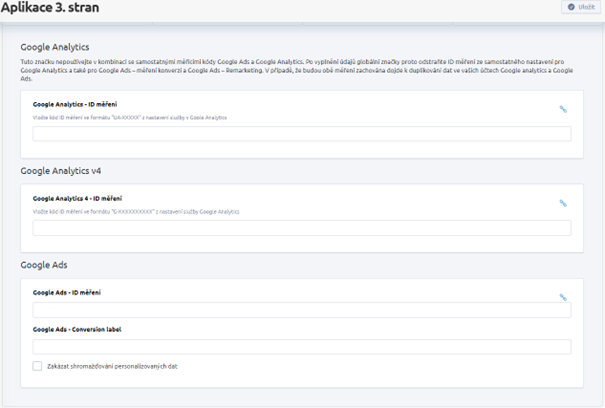Click the G-XXXXXXXXXX format hint under Analytics 4
The height and width of the screenshot is (408, 605).
click(x=136, y=212)
